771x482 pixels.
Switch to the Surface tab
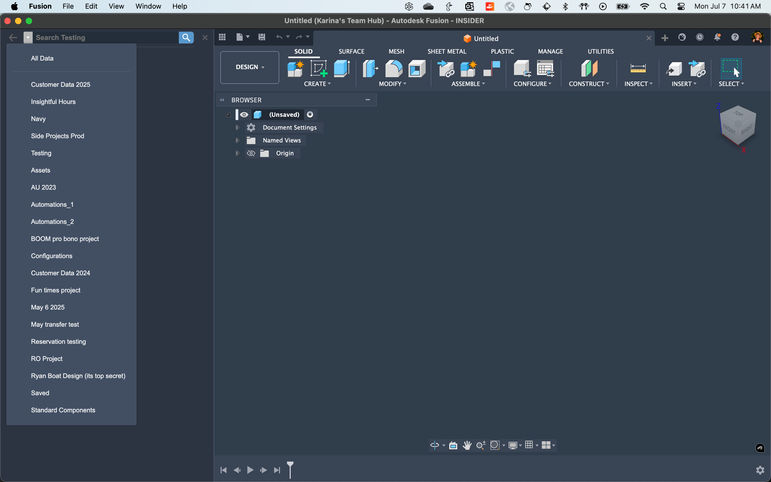point(351,51)
